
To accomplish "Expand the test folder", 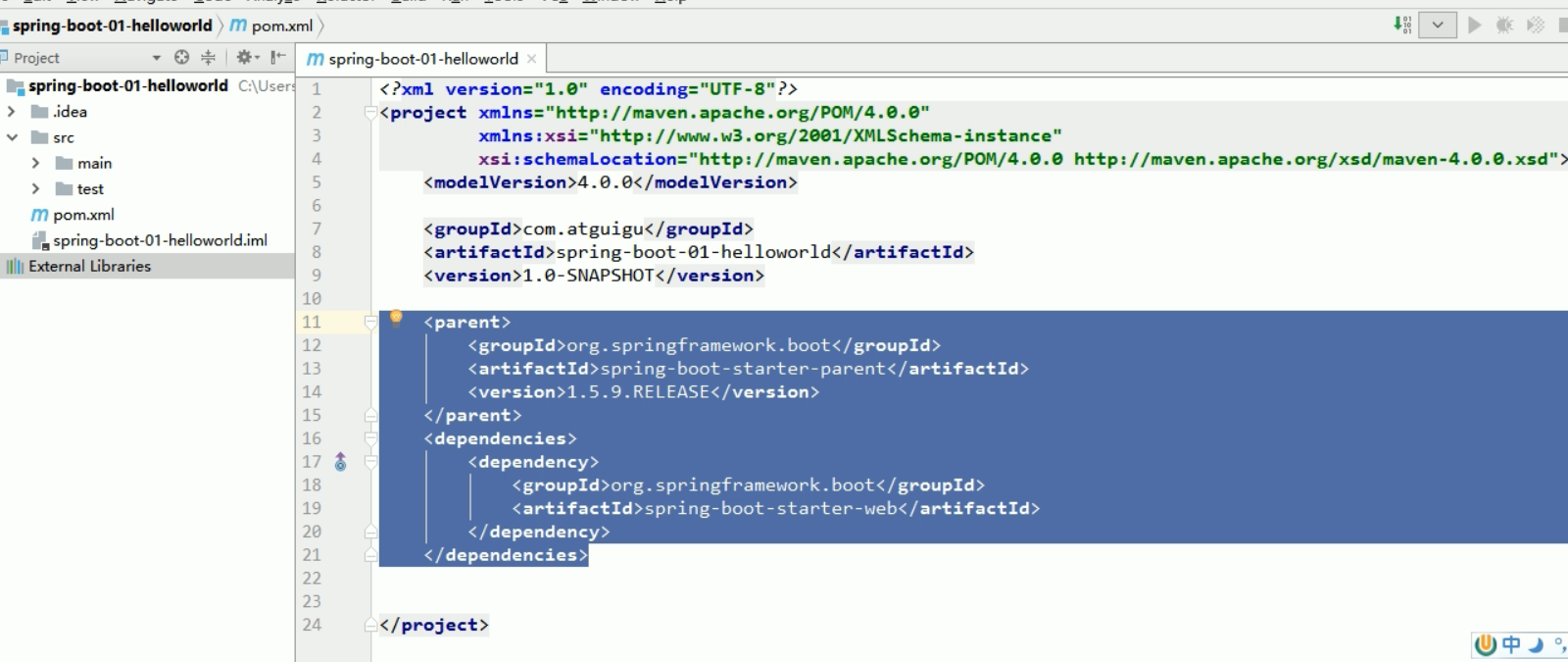I will tap(36, 188).
